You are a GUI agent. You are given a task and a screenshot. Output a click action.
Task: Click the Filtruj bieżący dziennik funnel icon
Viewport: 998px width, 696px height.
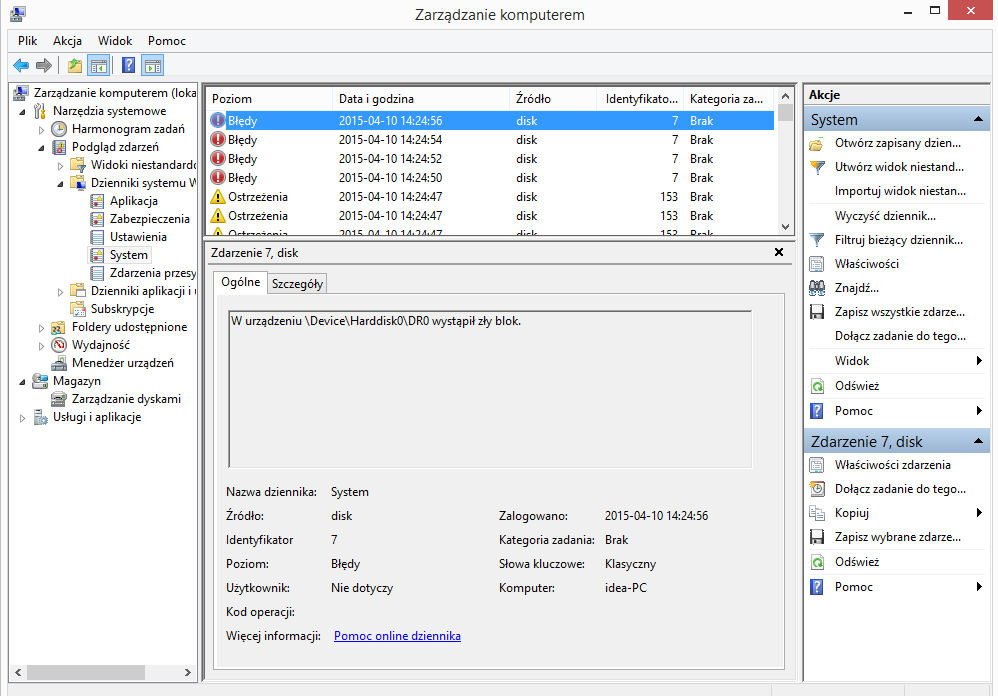click(x=817, y=240)
